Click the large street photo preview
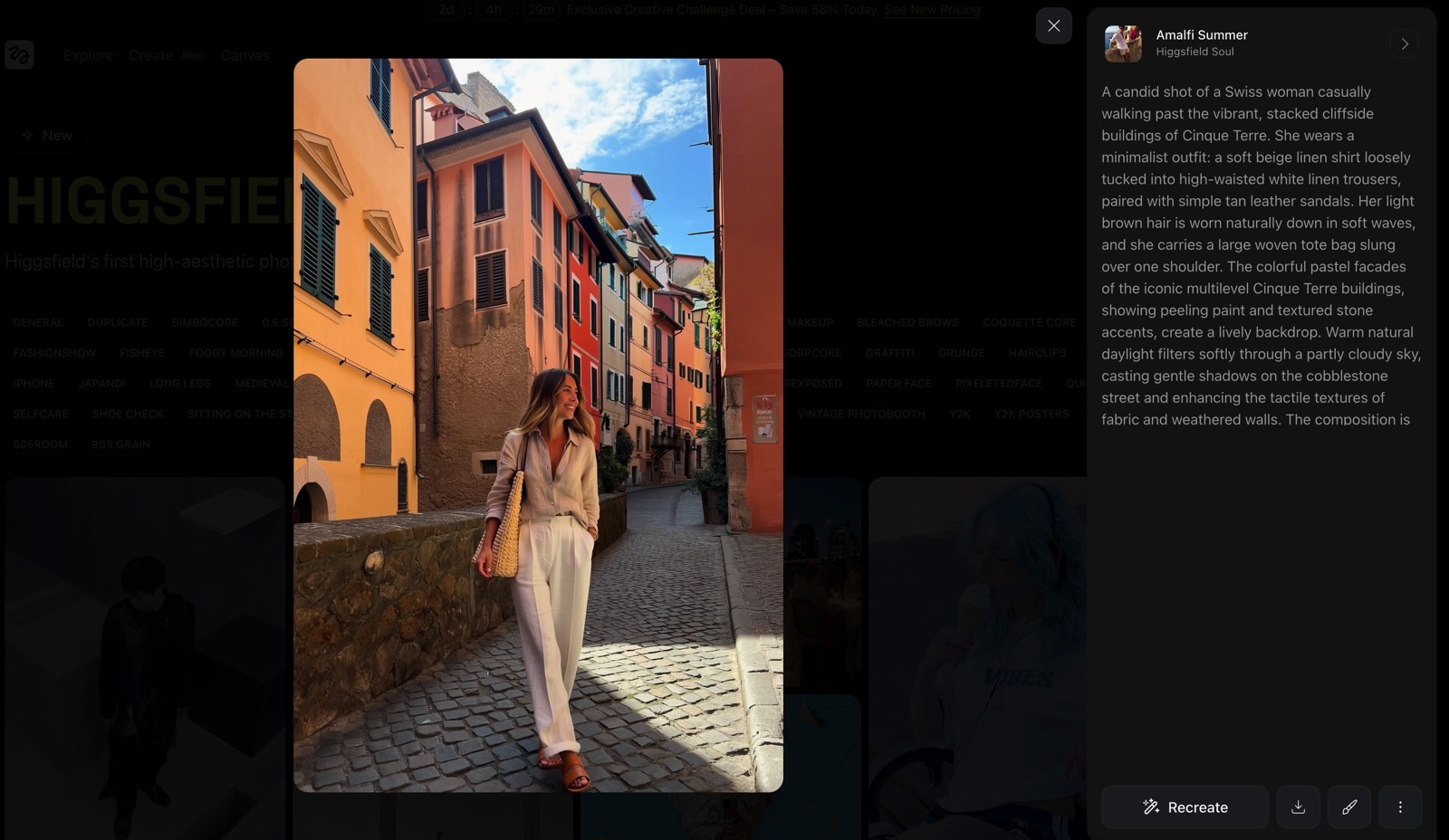This screenshot has width=1449, height=840. coord(538,425)
